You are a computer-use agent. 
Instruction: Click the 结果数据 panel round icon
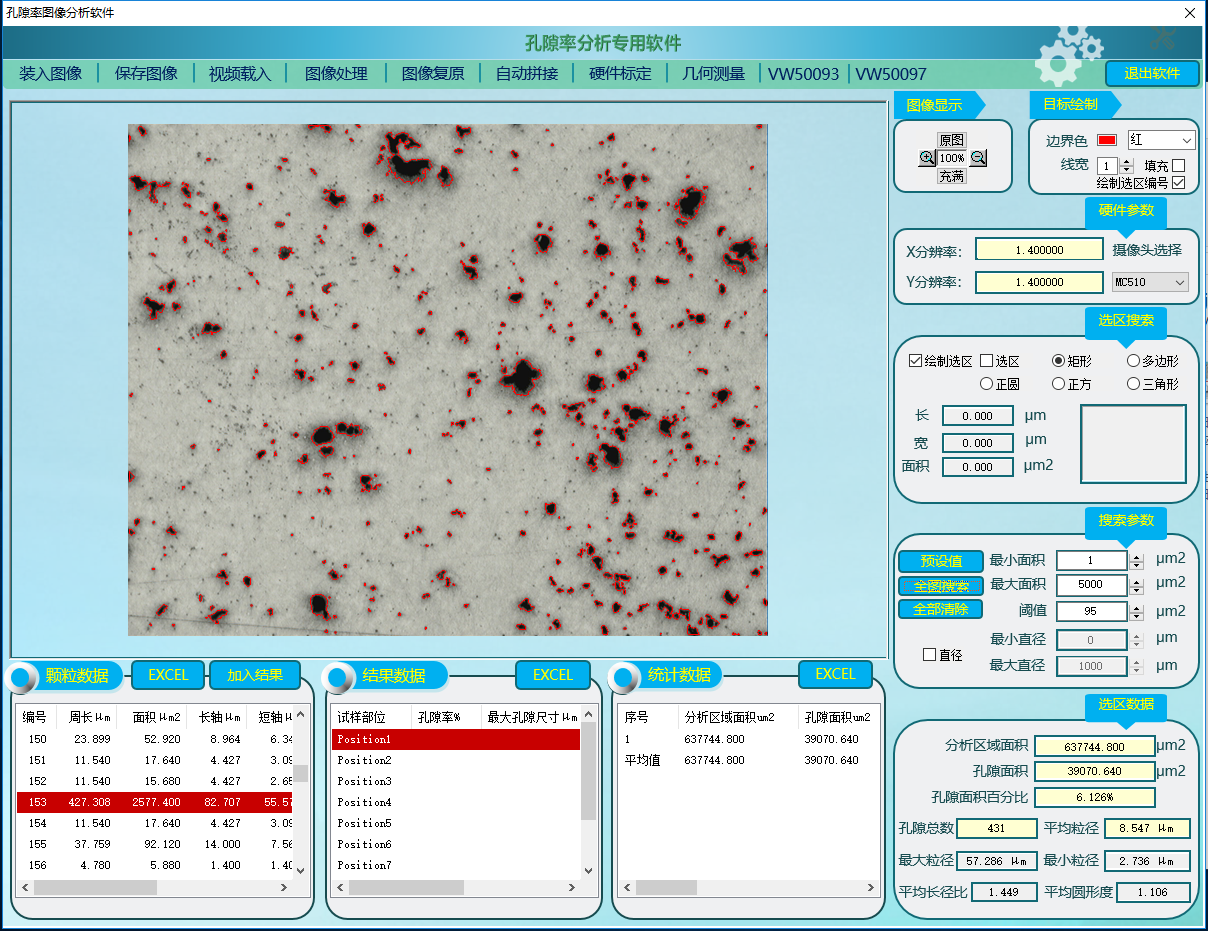[342, 677]
